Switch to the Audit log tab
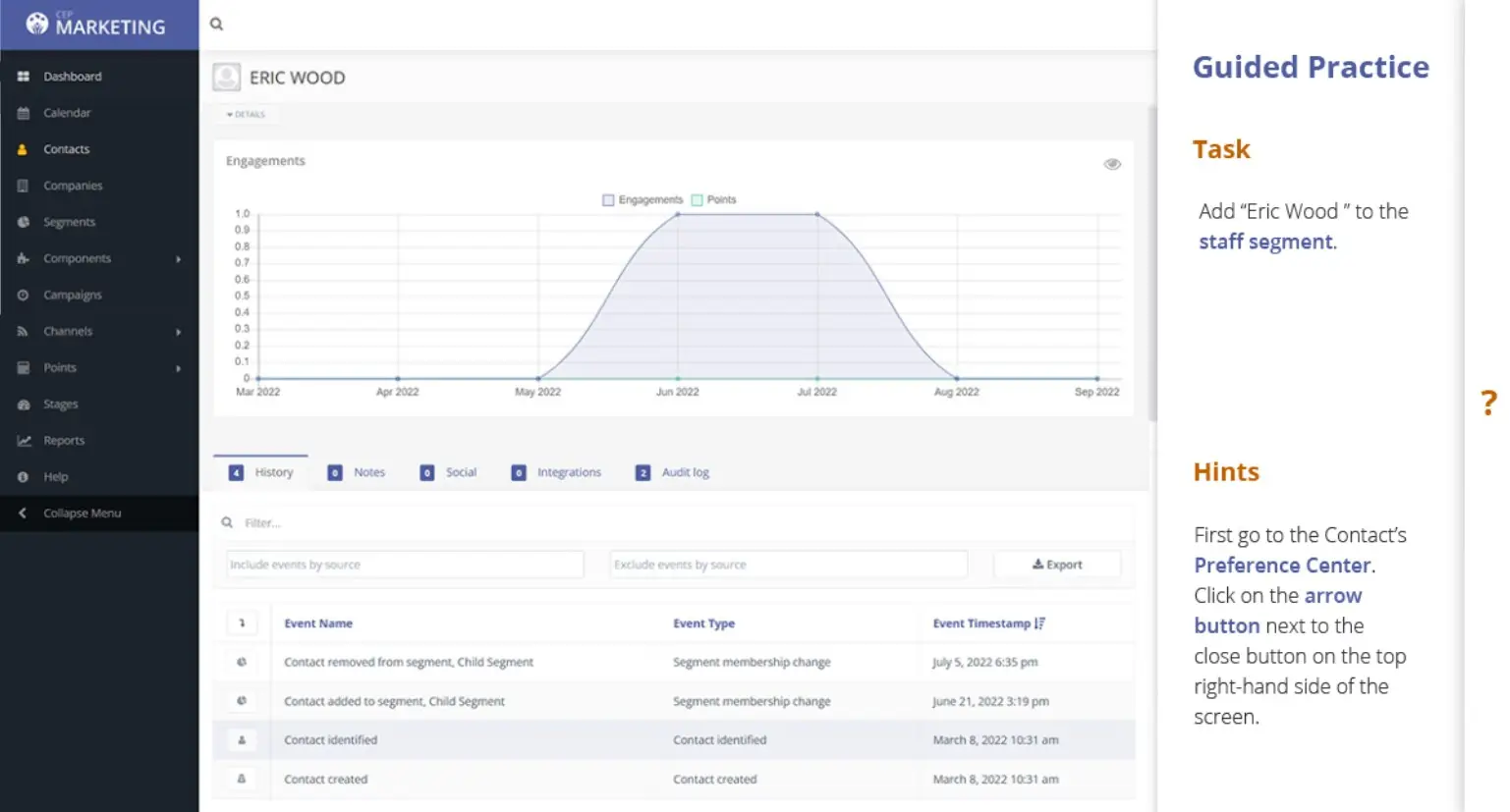 [x=673, y=472]
